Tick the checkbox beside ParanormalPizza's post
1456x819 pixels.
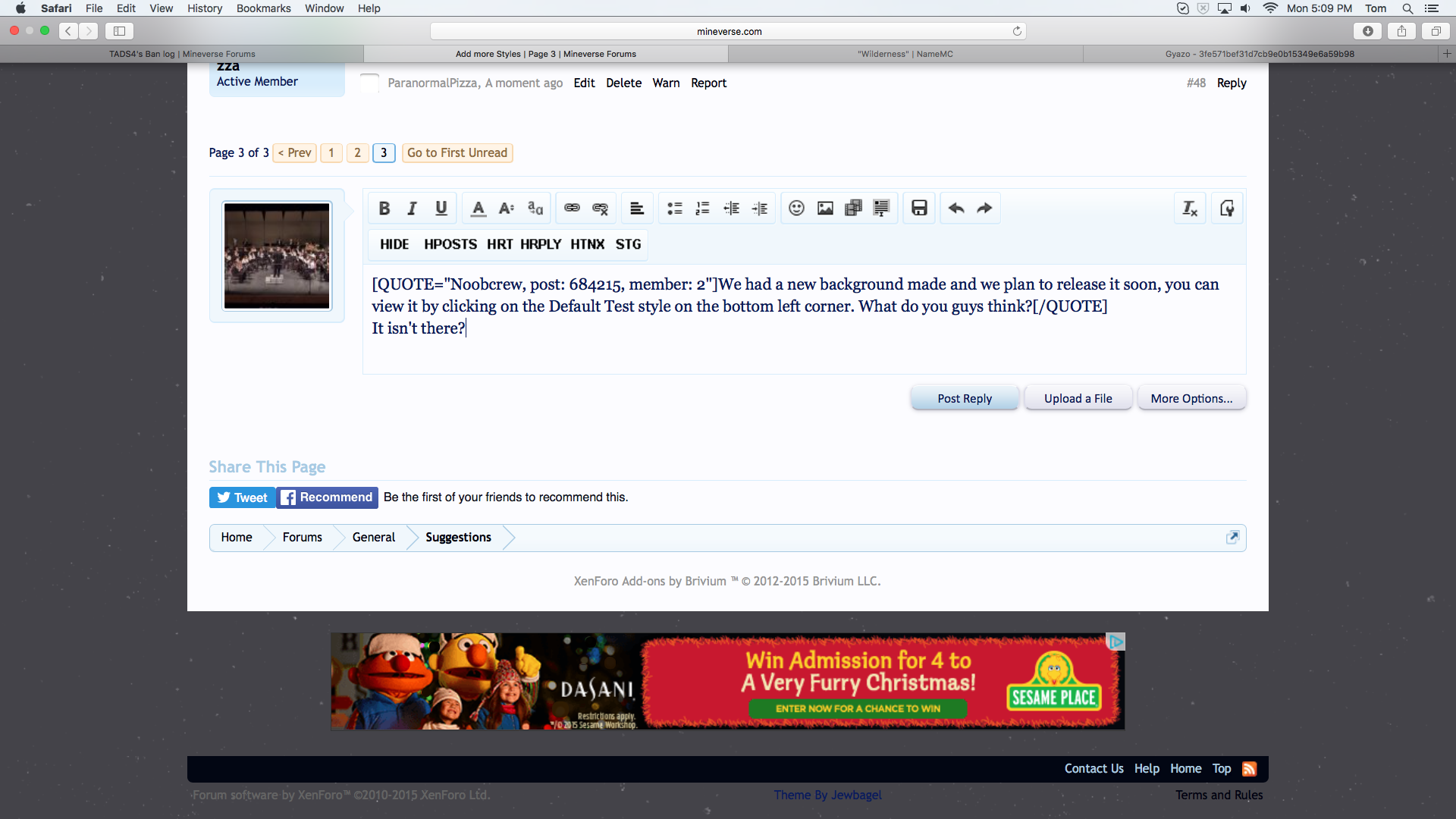click(369, 83)
